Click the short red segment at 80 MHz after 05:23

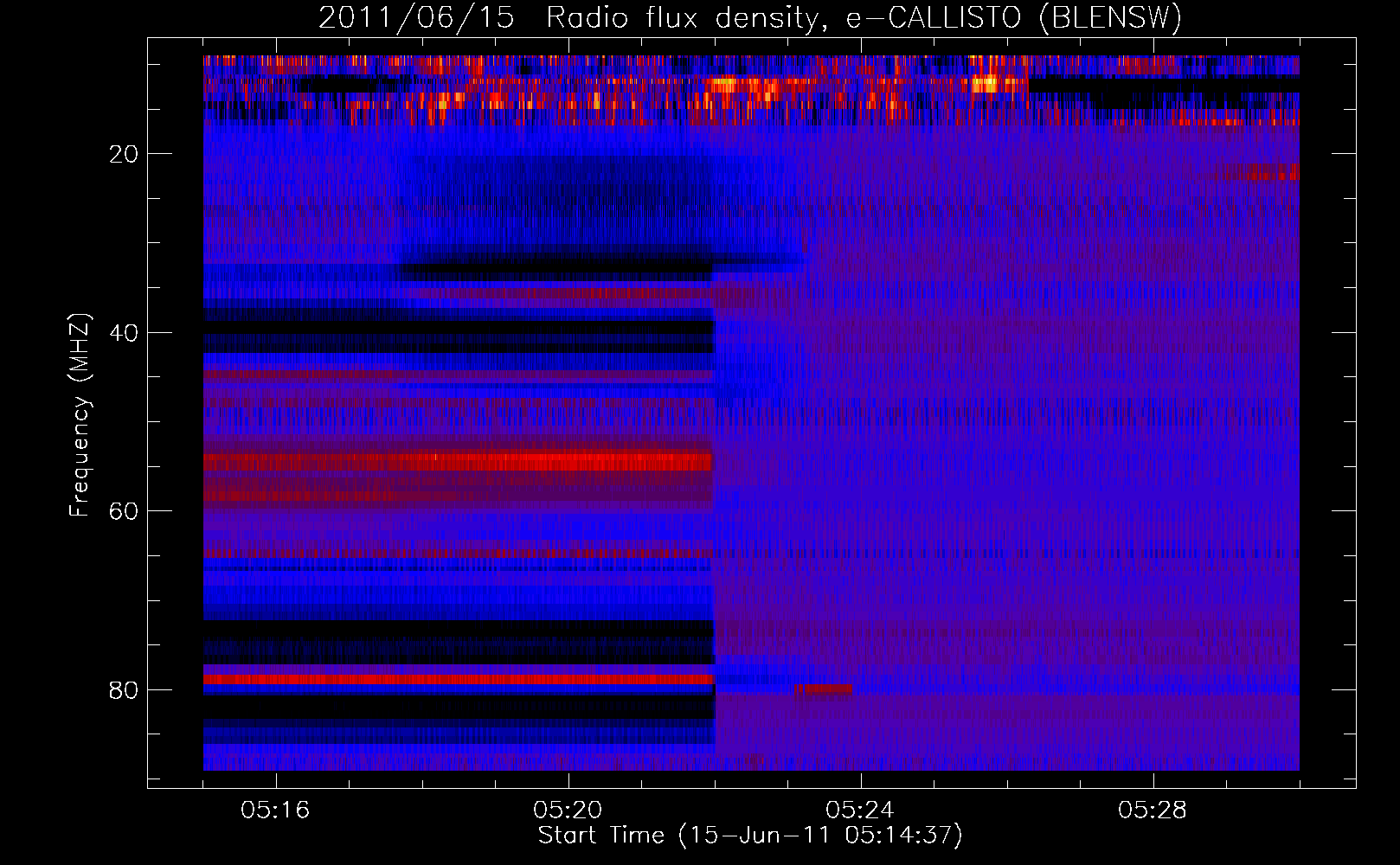click(x=824, y=689)
